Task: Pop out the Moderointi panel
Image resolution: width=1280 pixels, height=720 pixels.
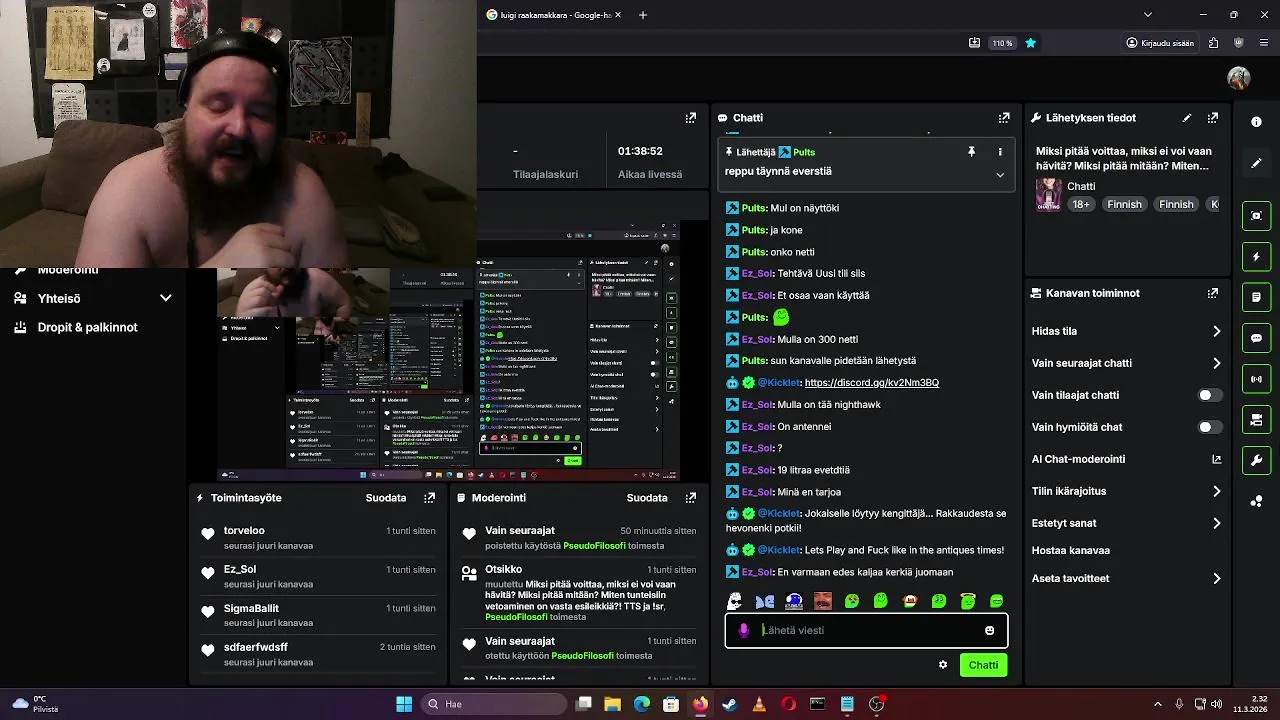Action: pos(690,498)
